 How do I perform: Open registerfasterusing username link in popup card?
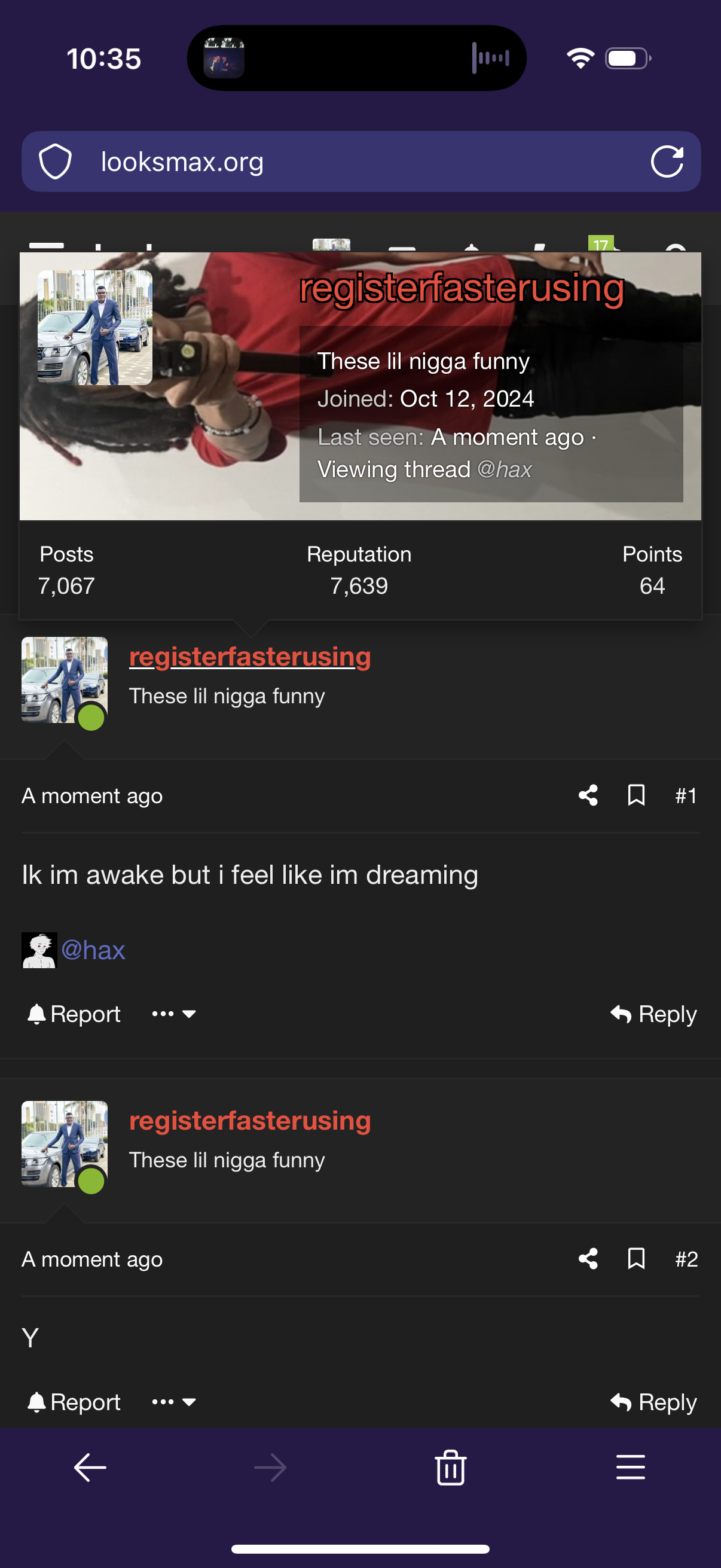point(462,288)
